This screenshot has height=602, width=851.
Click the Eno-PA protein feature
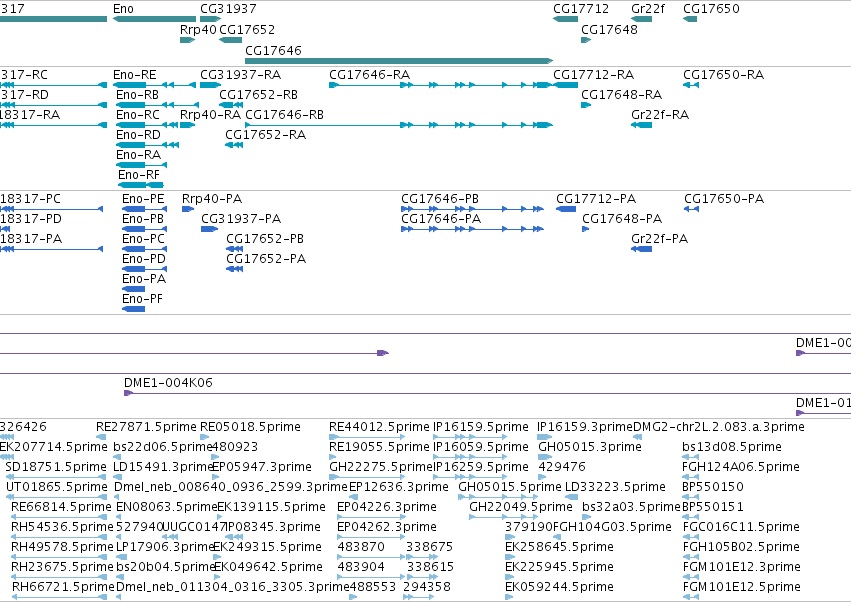[x=134, y=289]
